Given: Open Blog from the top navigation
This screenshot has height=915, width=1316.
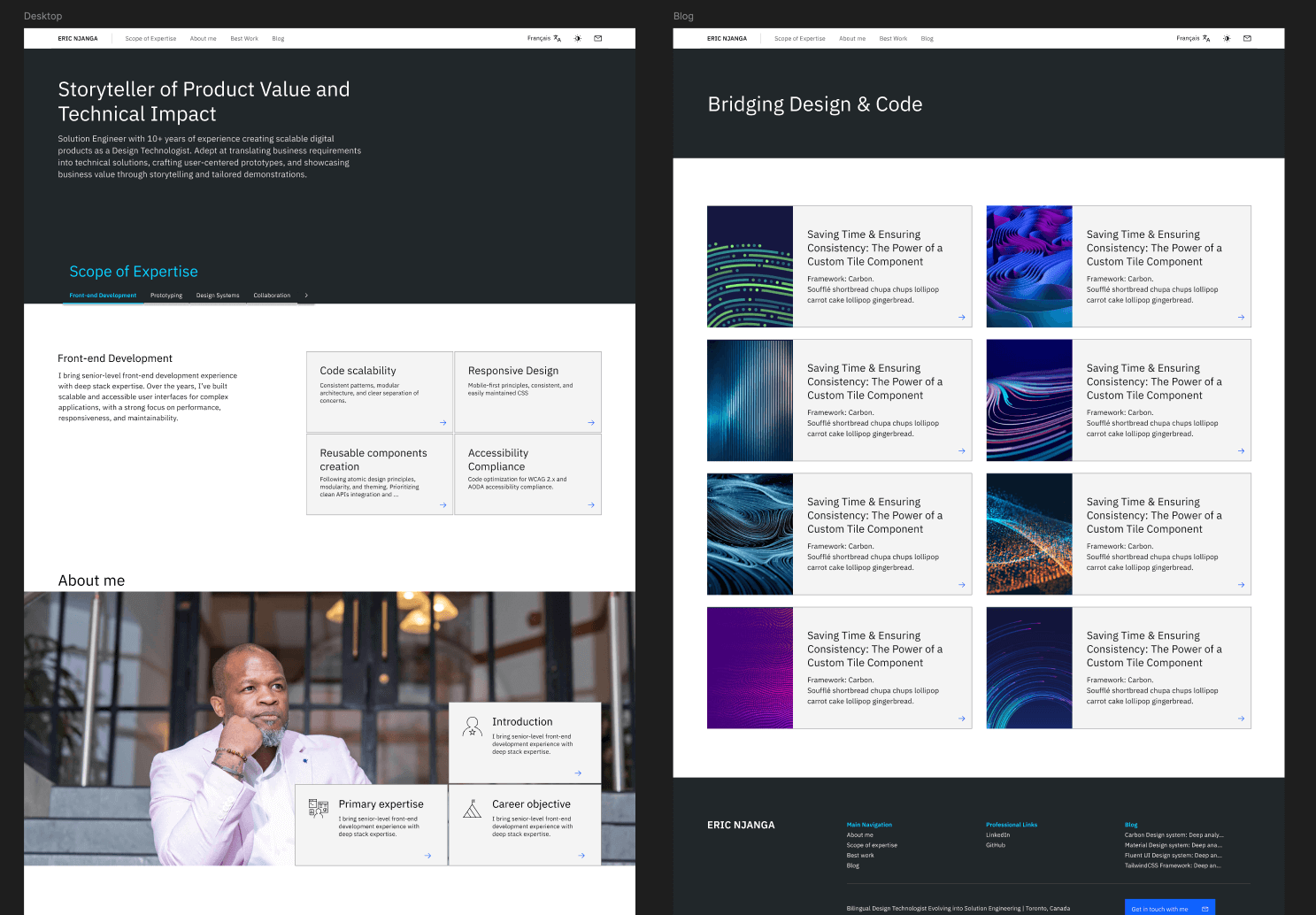Looking at the screenshot, I should pyautogui.click(x=278, y=38).
